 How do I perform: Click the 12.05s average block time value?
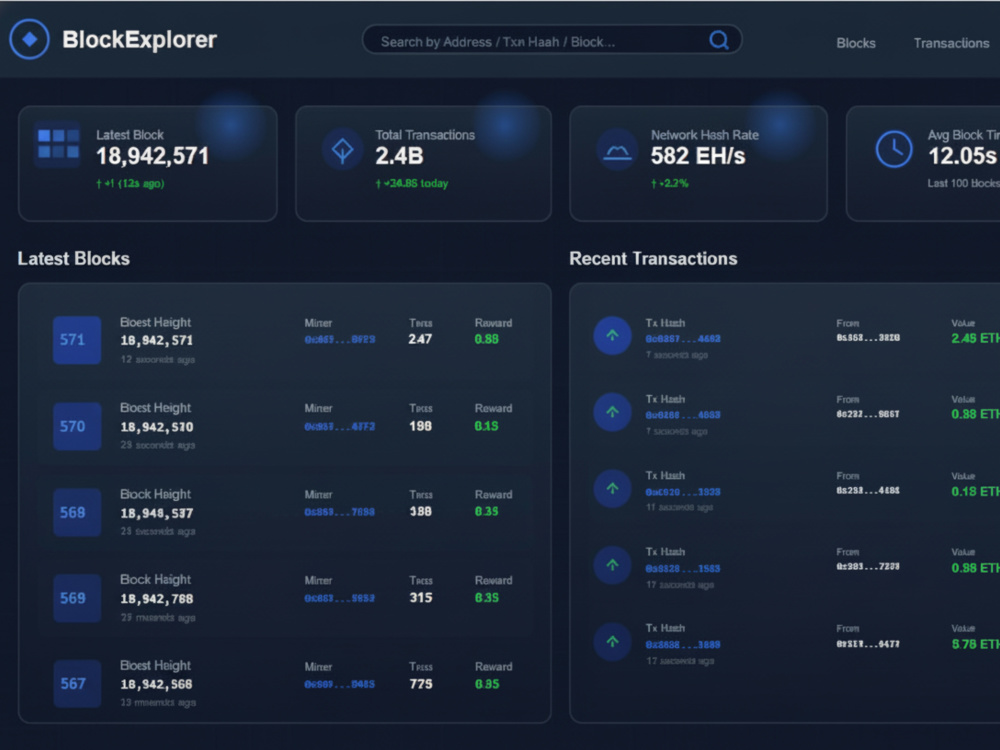(x=963, y=156)
